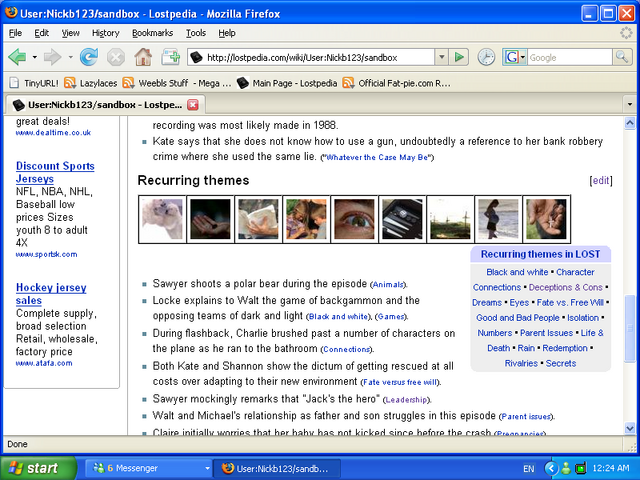The width and height of the screenshot is (640, 480).
Task: Open Main Page - Lostpedia bookmark
Action: (x=287, y=83)
